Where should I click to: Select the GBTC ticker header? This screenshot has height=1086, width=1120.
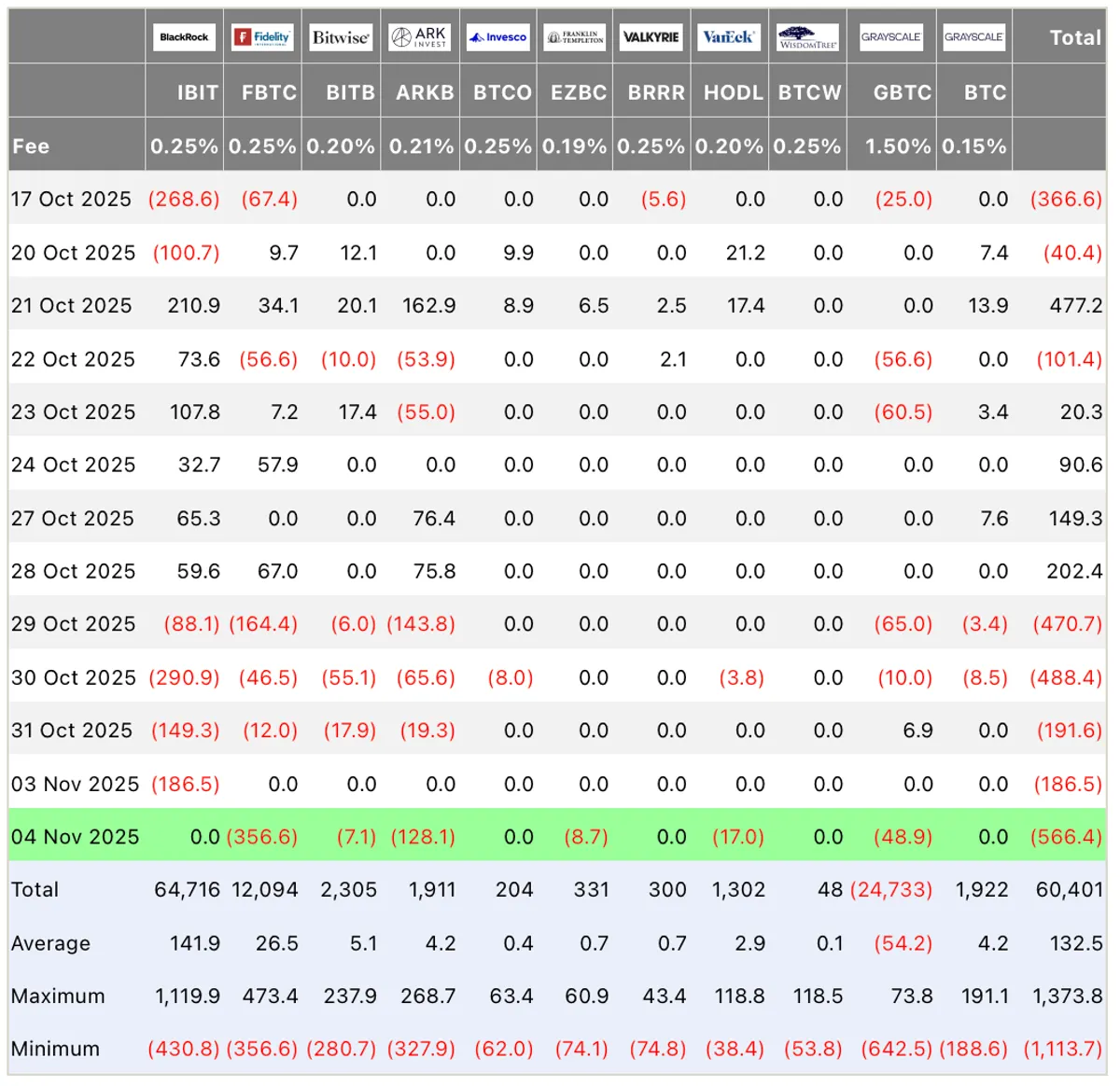click(903, 92)
